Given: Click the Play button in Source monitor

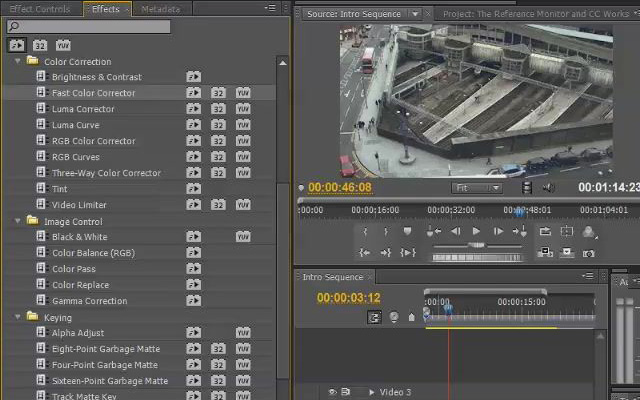Looking at the screenshot, I should pyautogui.click(x=476, y=231).
